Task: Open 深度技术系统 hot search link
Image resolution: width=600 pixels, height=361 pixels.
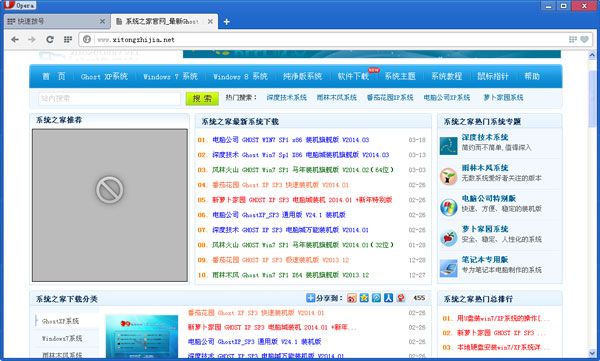Action: click(x=287, y=98)
